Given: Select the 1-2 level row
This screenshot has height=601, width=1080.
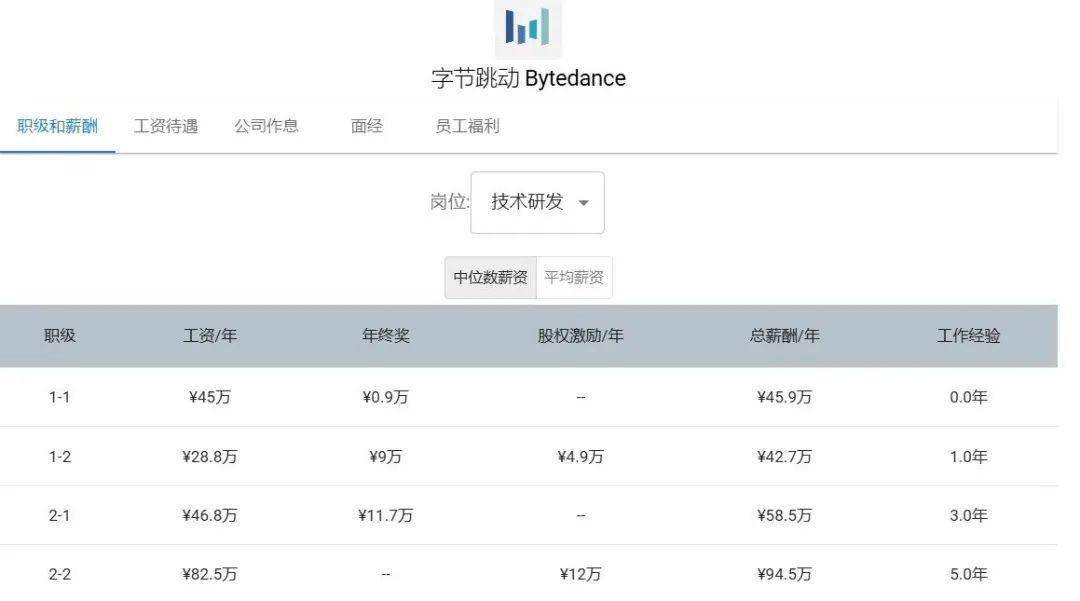Looking at the screenshot, I should coord(60,457).
